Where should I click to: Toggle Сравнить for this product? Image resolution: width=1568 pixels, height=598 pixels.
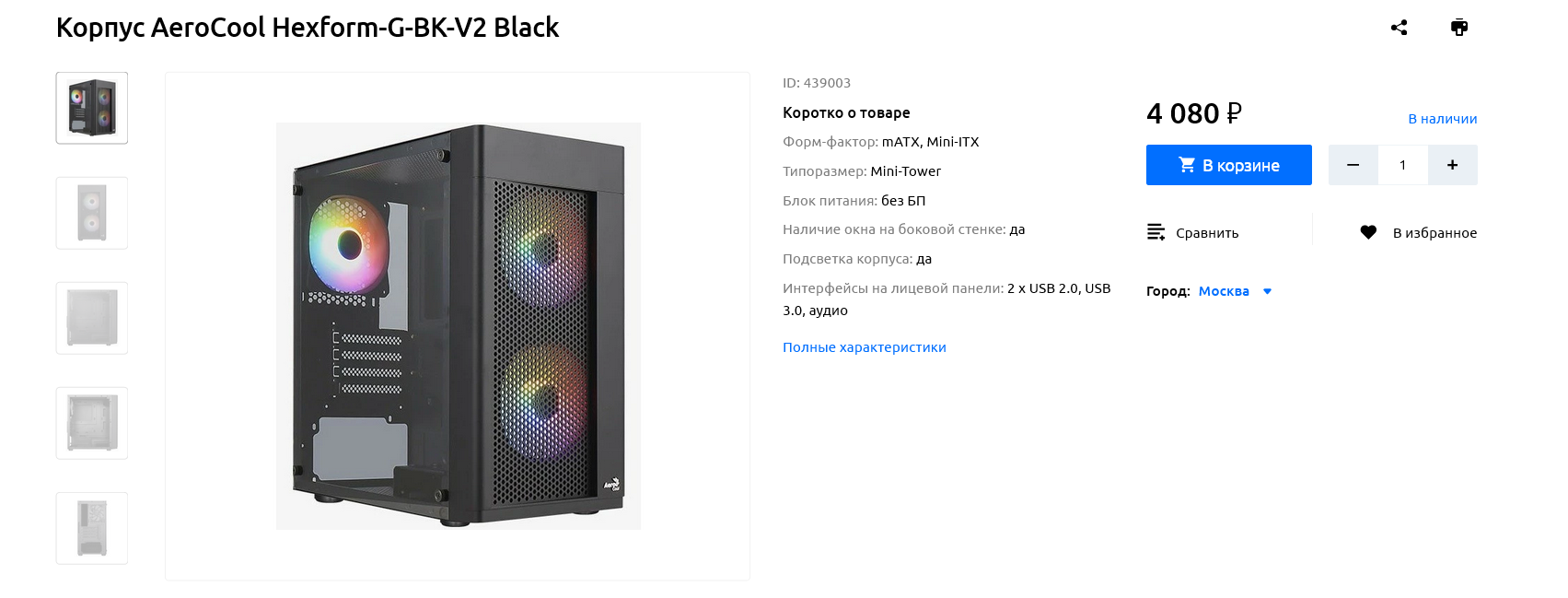coord(1206,233)
